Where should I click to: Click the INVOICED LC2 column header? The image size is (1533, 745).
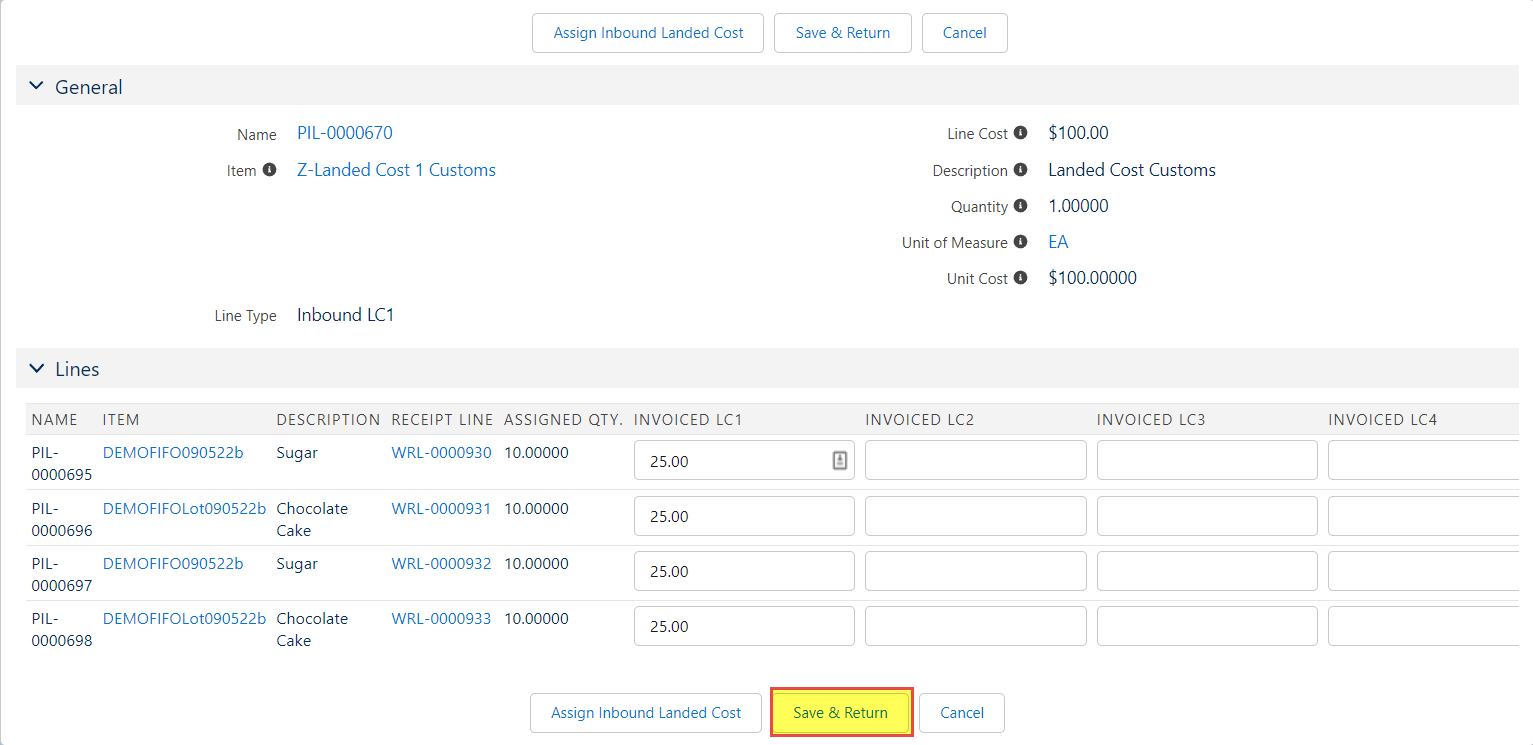point(920,420)
